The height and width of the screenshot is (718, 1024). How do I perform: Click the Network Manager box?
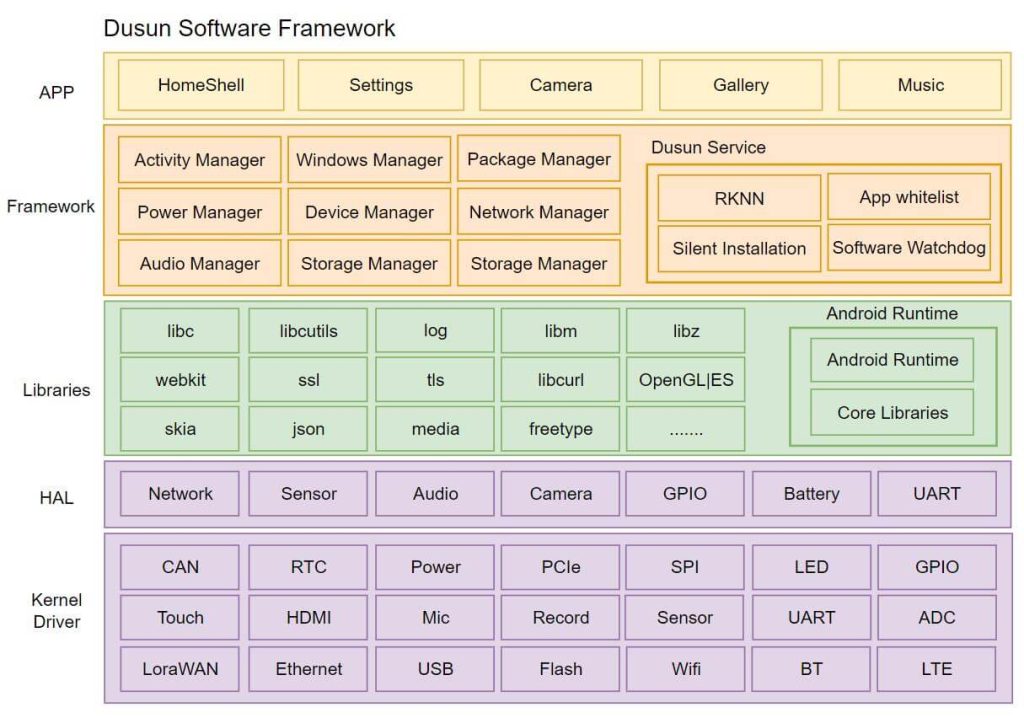(539, 212)
